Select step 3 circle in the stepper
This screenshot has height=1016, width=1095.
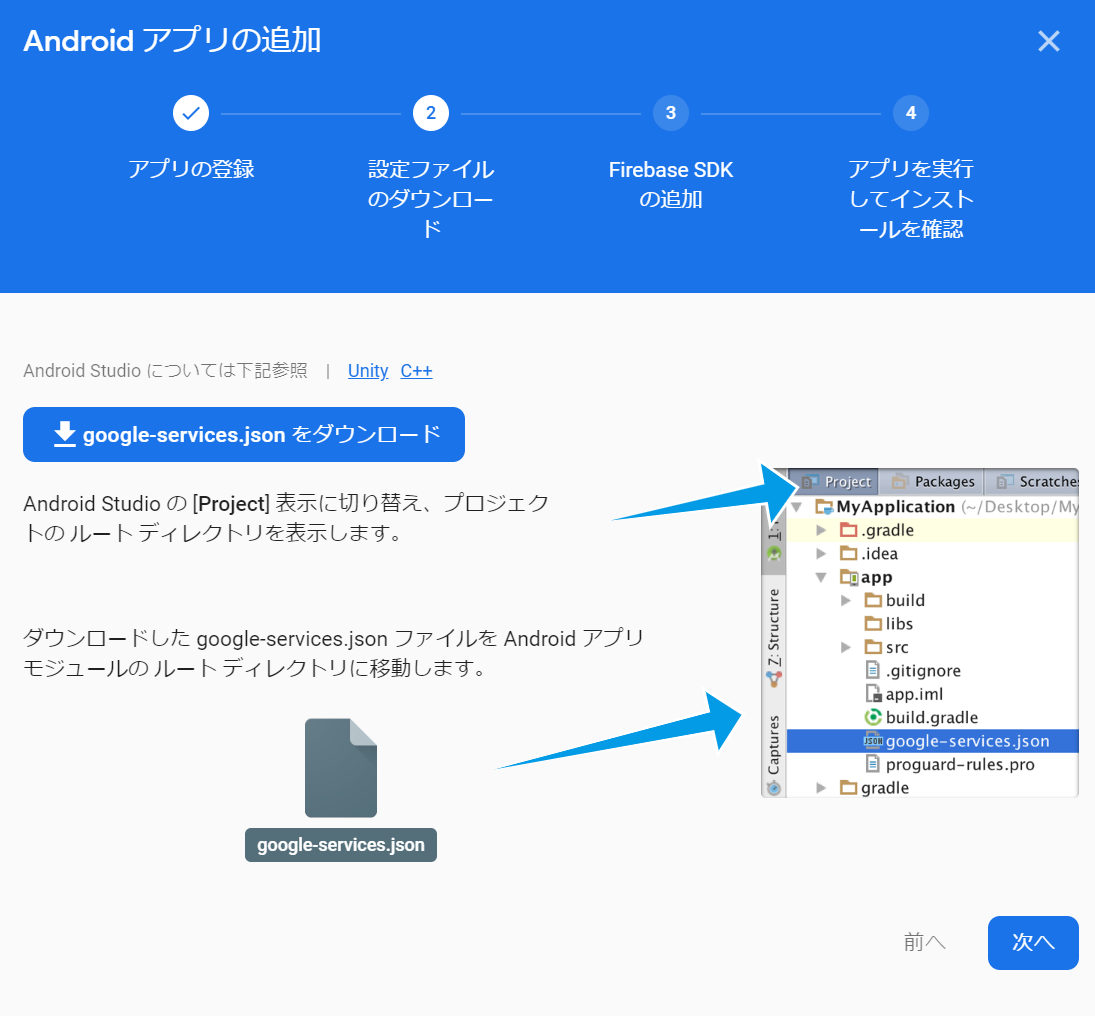click(x=670, y=113)
